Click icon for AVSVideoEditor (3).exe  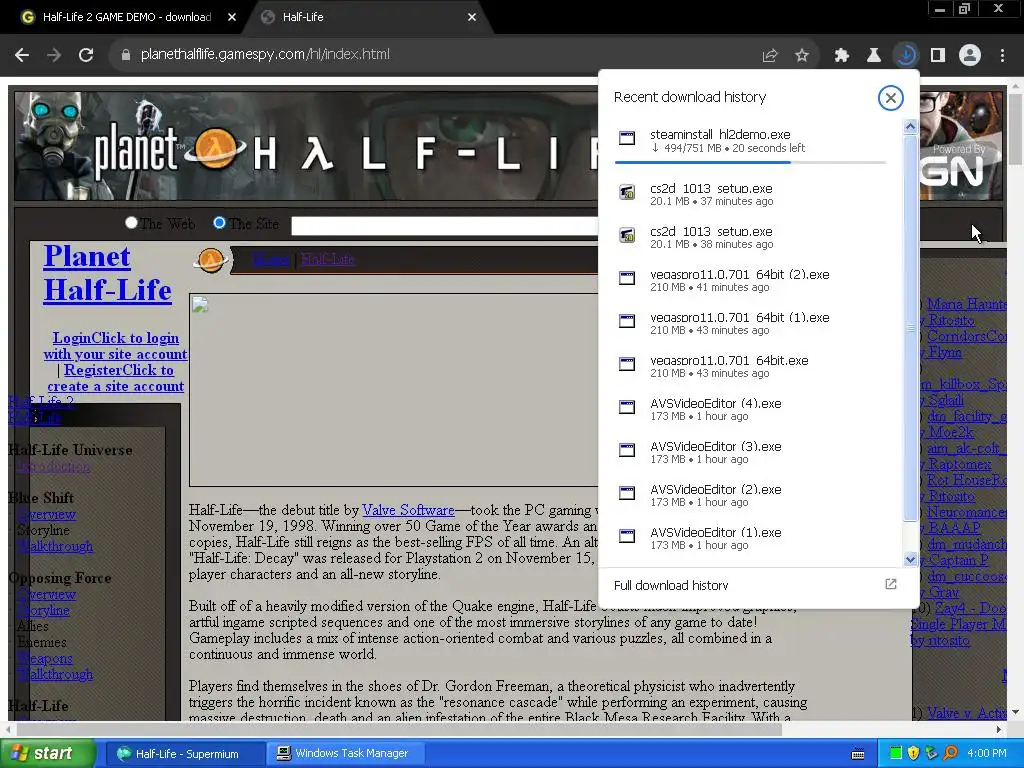[627, 451]
